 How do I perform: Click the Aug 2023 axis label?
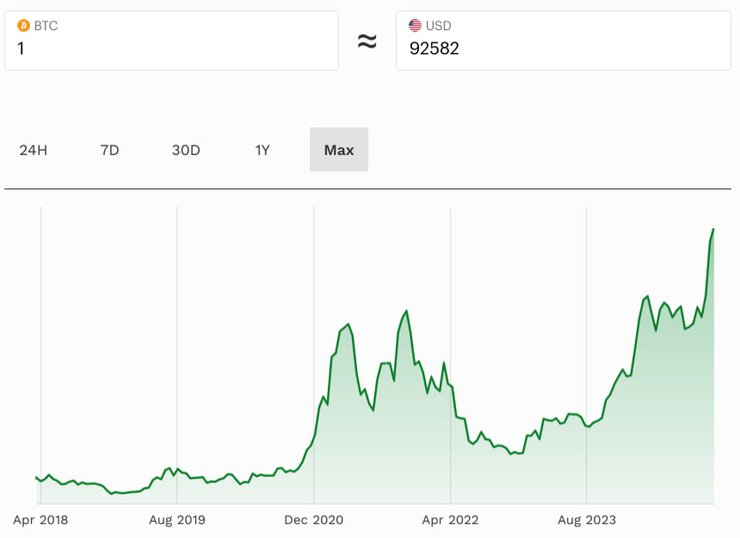(x=587, y=520)
